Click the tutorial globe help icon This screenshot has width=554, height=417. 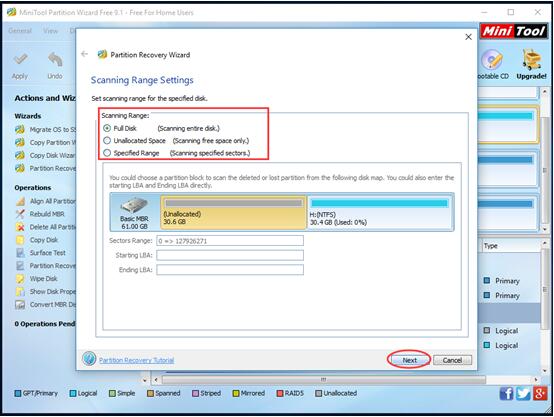89,358
